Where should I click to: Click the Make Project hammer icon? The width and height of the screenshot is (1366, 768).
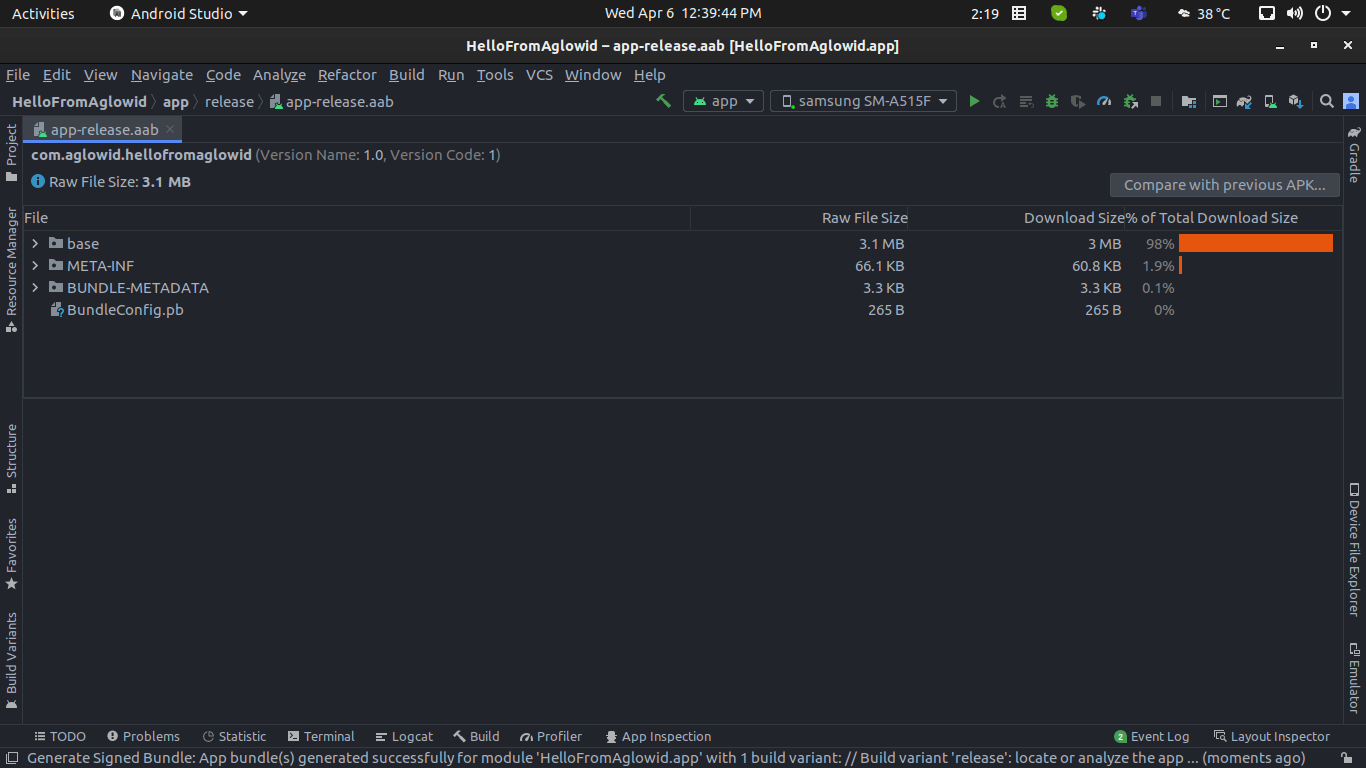tap(663, 101)
